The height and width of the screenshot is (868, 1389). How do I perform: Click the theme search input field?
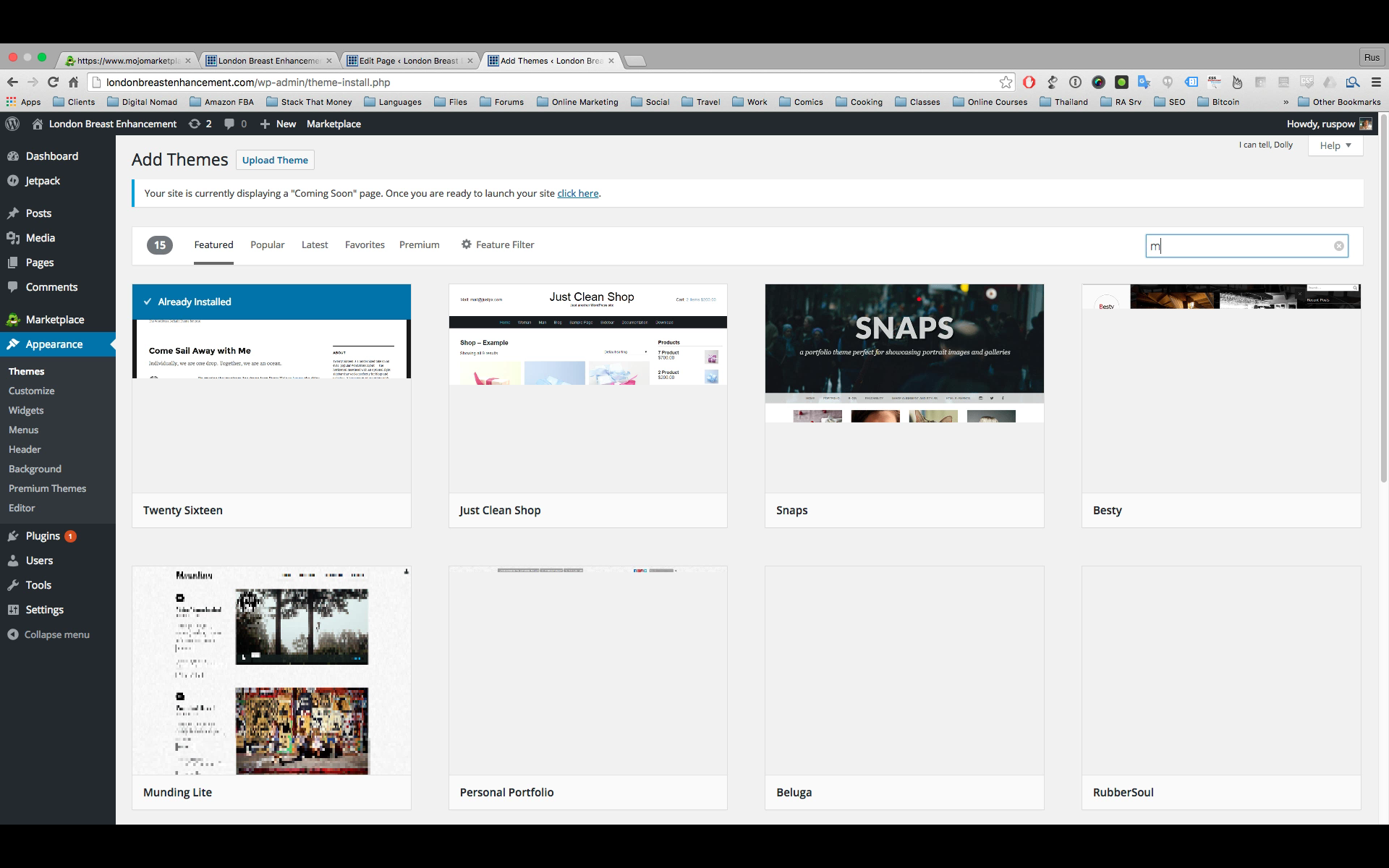(x=1246, y=245)
